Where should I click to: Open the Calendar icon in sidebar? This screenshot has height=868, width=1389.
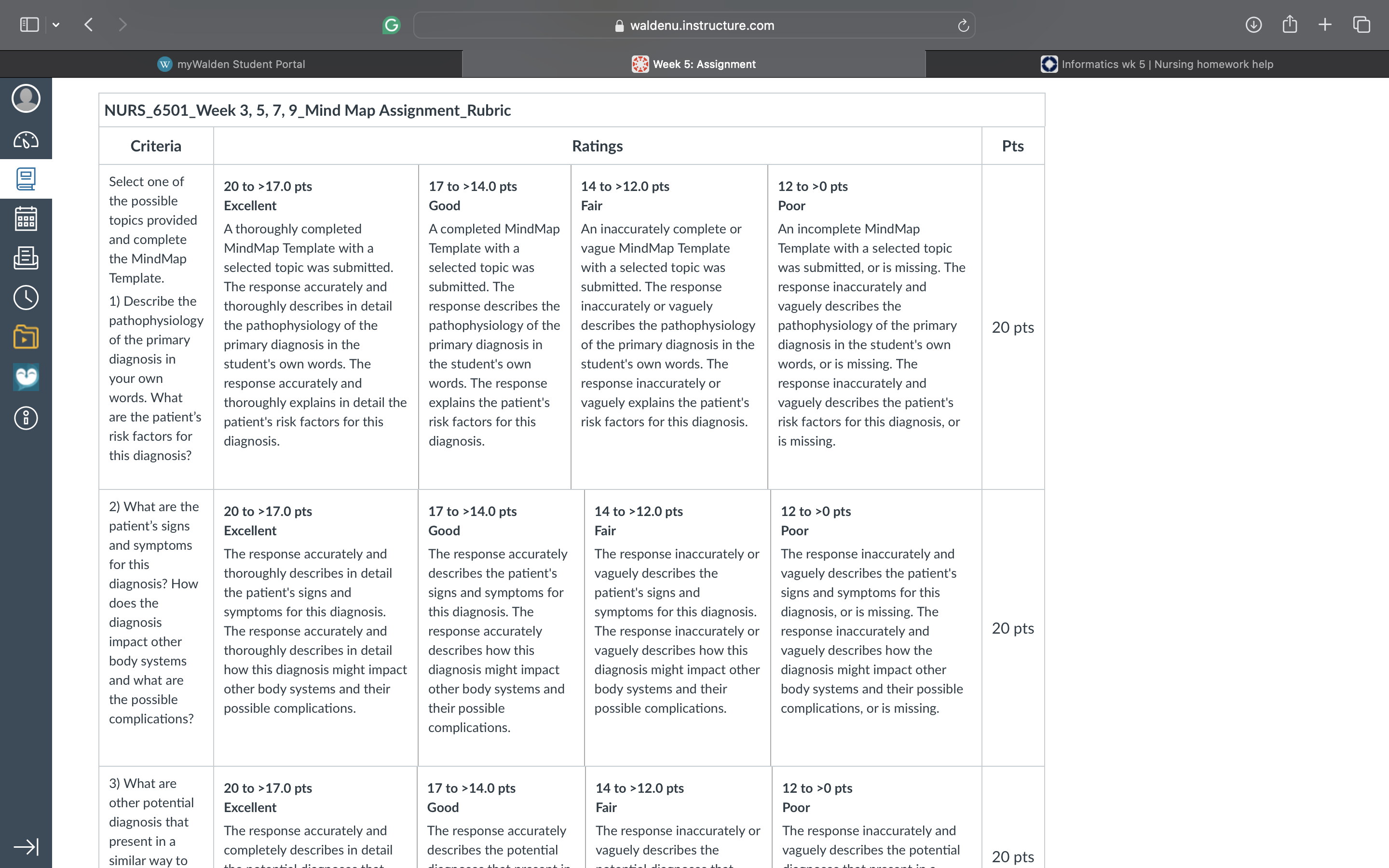pos(26,219)
